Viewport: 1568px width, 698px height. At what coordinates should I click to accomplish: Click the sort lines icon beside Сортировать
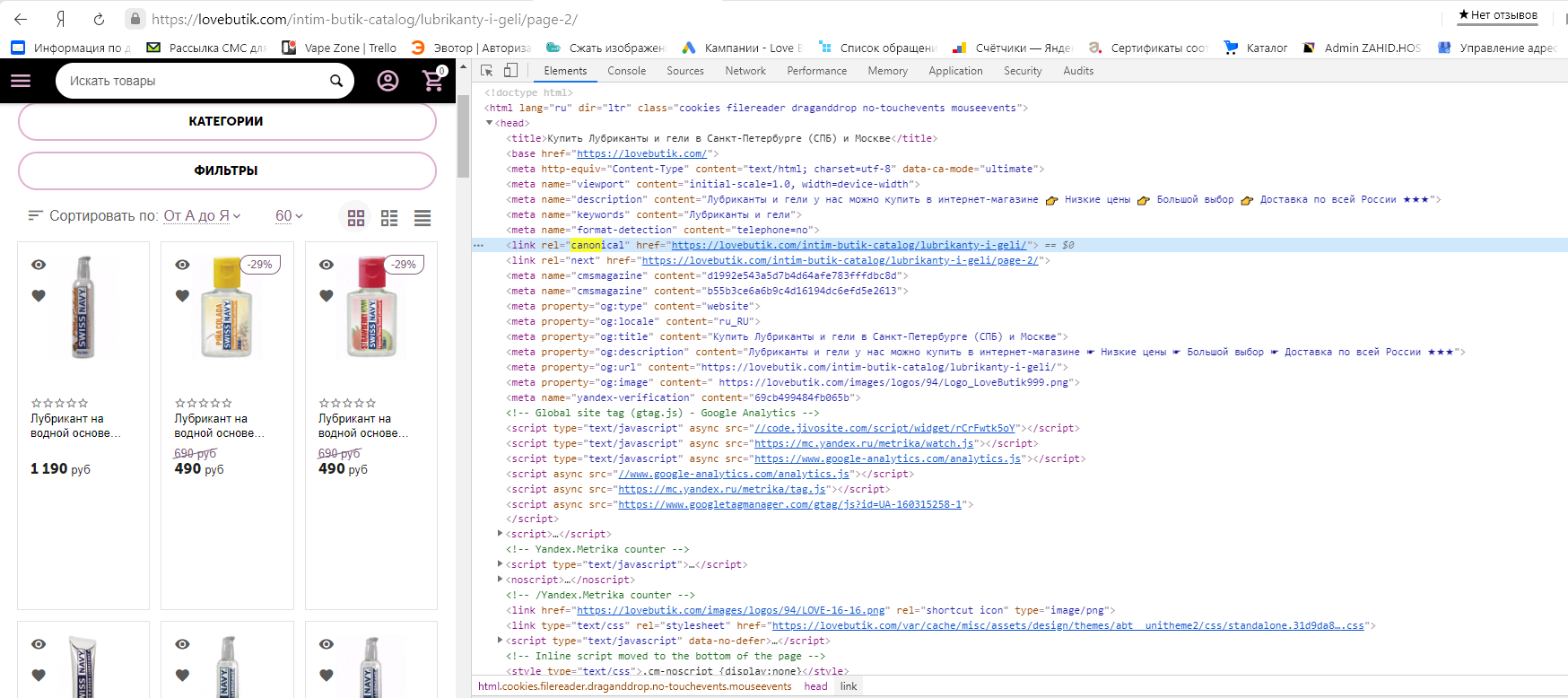click(36, 215)
